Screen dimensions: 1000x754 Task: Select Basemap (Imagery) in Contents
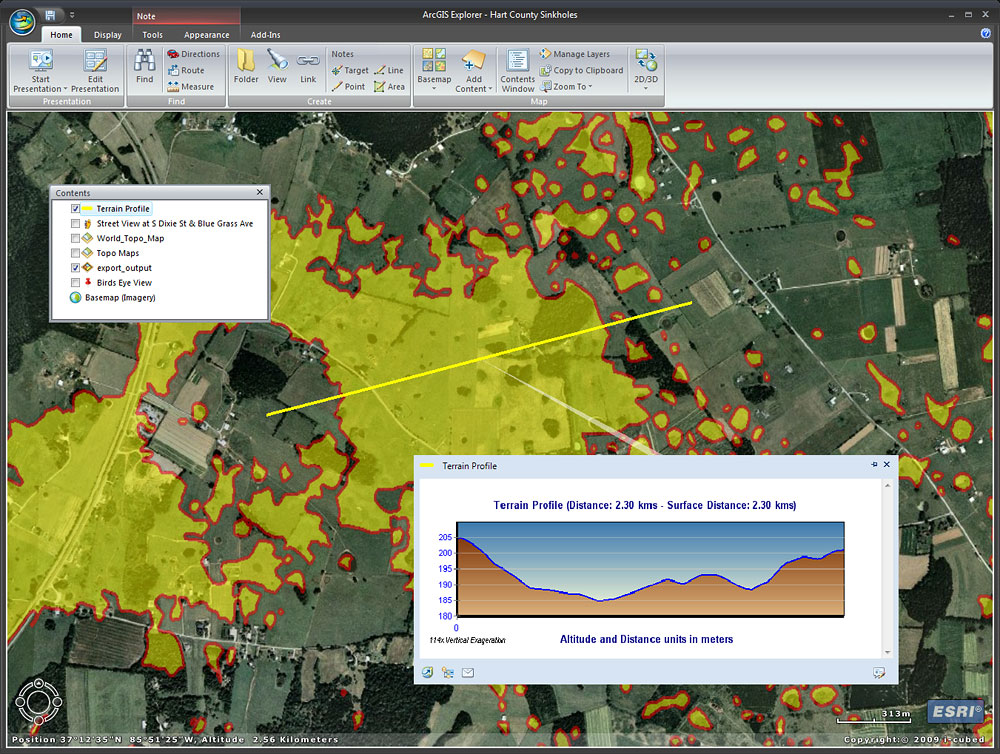[120, 297]
